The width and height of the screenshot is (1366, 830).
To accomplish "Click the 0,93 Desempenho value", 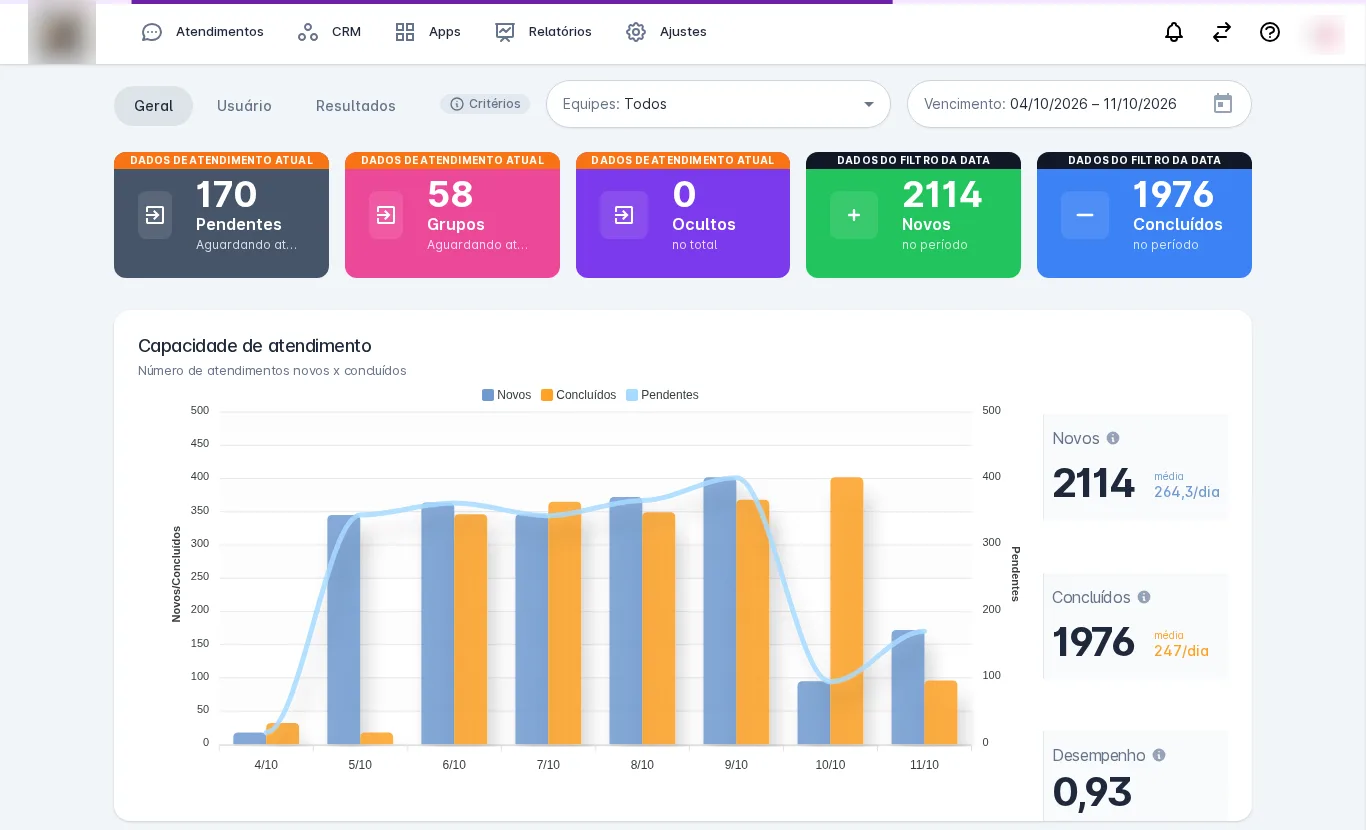I will point(1092,792).
